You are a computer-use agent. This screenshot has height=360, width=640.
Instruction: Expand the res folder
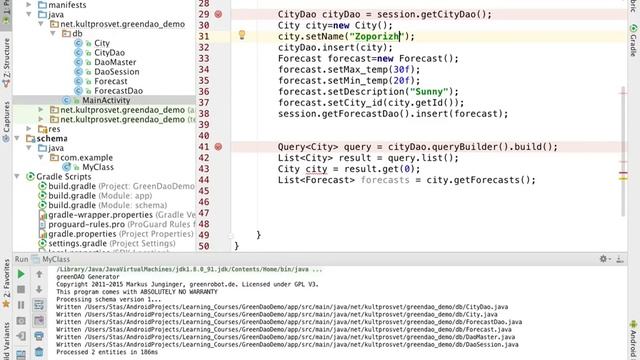(x=29, y=129)
